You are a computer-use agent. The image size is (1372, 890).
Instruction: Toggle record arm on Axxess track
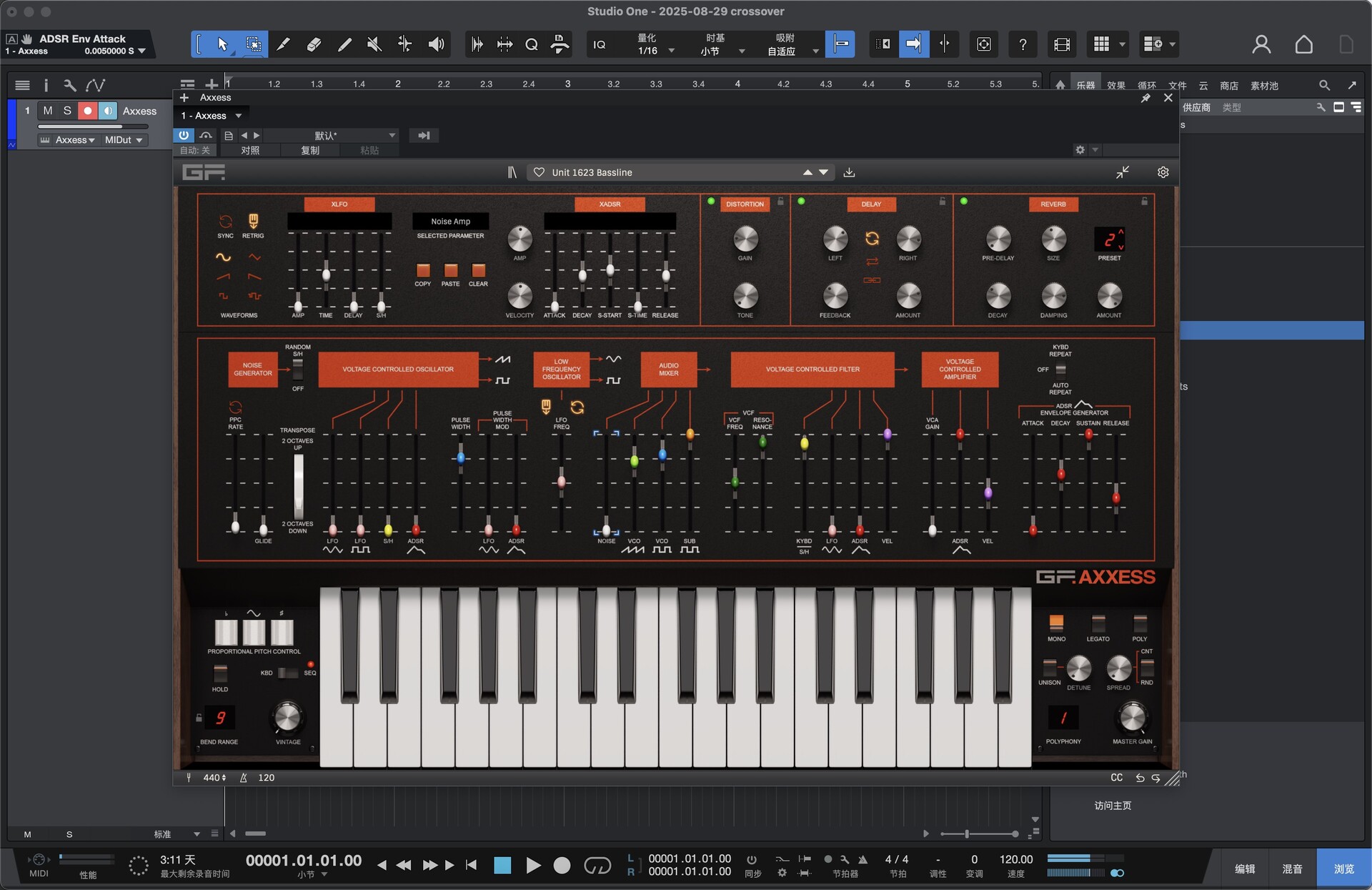(x=87, y=111)
